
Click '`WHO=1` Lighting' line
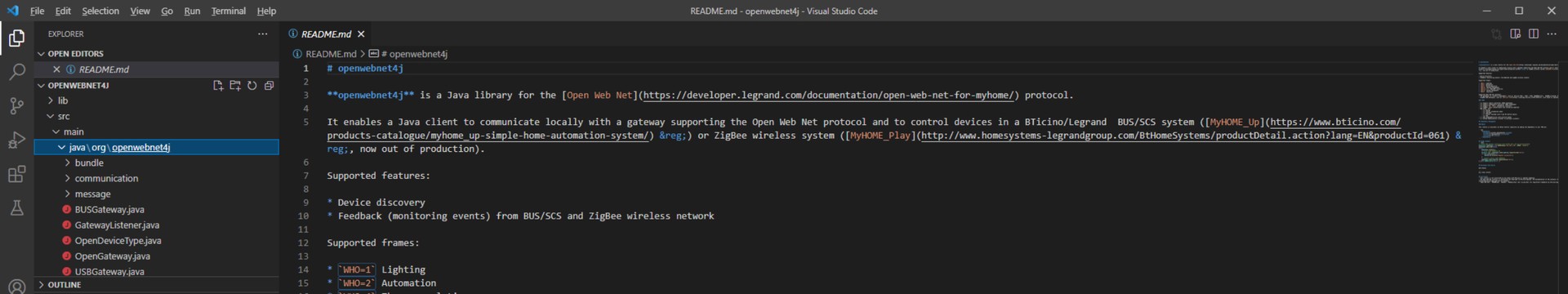(x=376, y=269)
